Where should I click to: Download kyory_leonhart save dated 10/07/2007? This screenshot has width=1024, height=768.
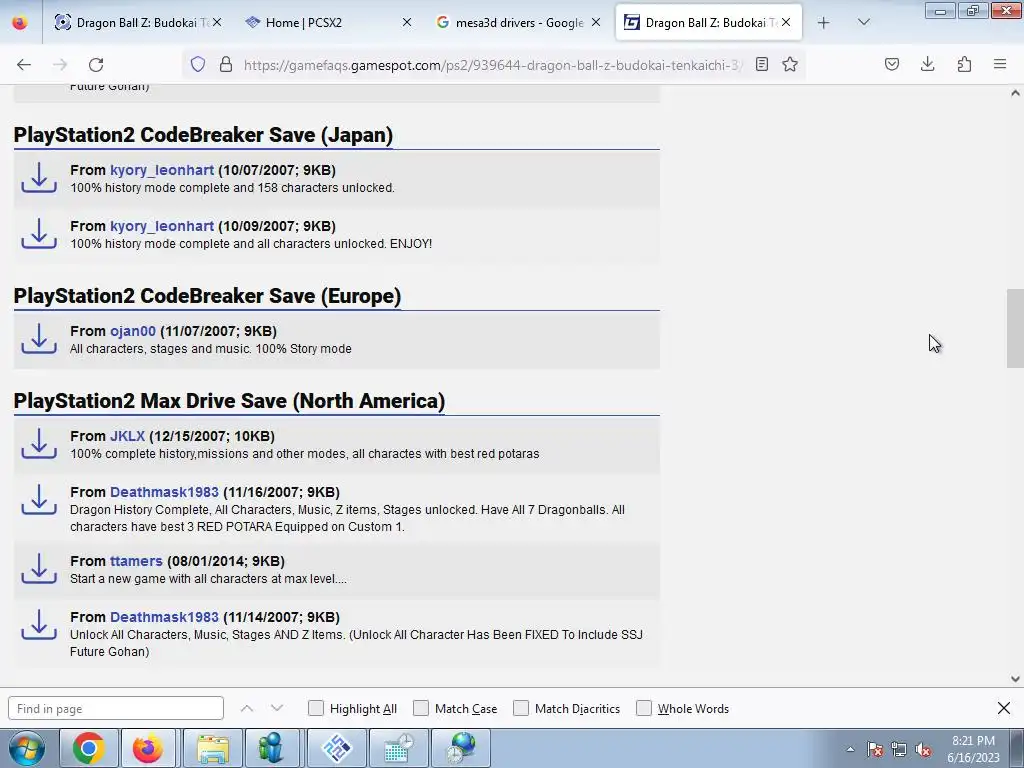point(39,178)
